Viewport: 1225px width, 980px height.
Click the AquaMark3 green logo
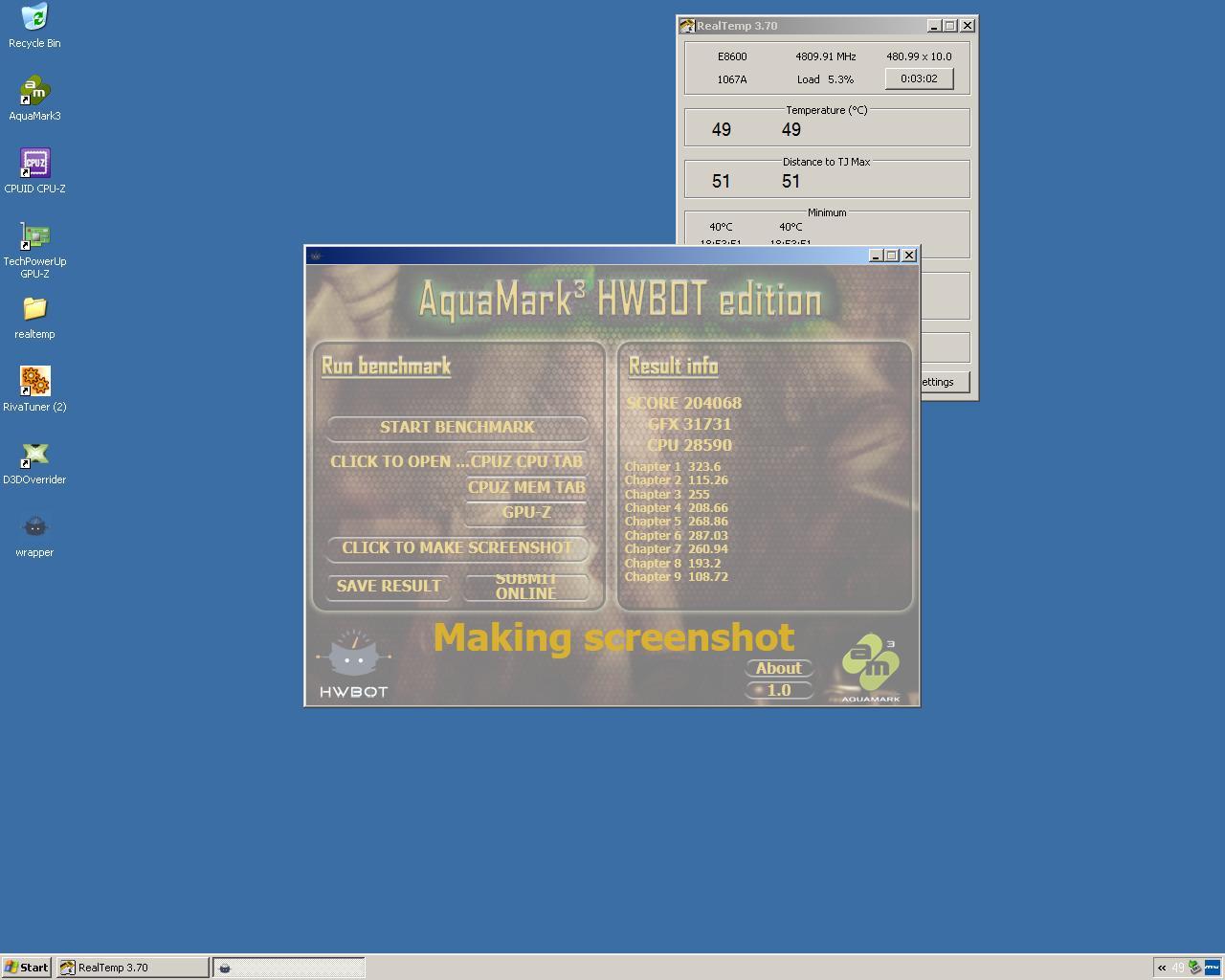871,667
